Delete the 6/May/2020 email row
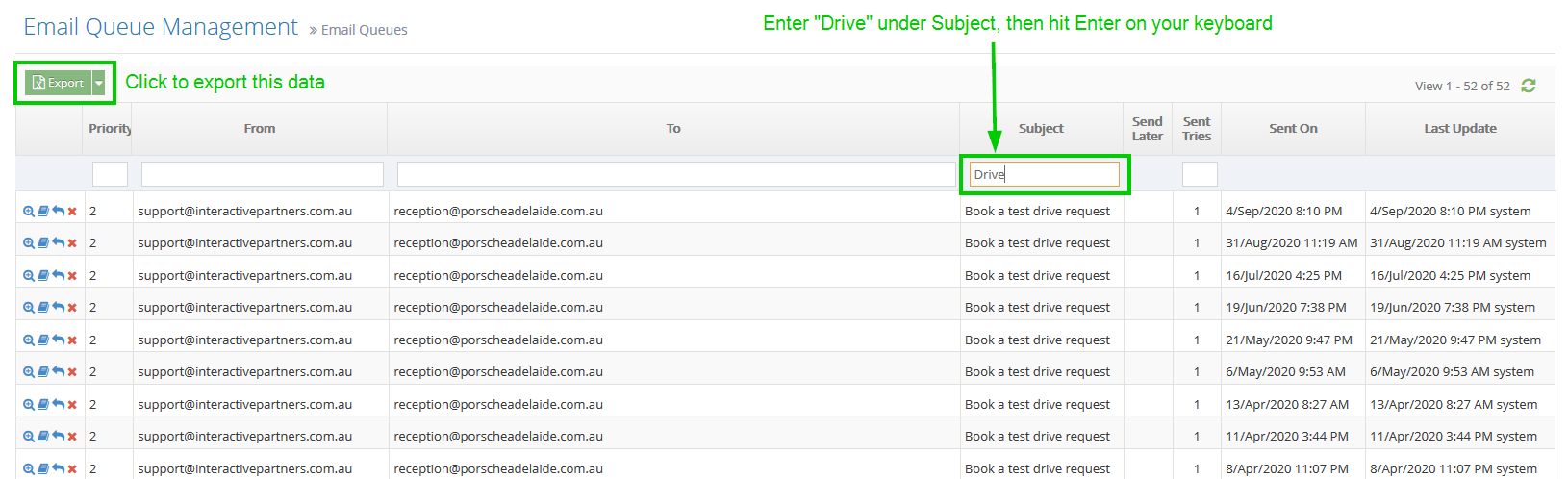This screenshot has width=1568, height=479. pyautogui.click(x=72, y=372)
